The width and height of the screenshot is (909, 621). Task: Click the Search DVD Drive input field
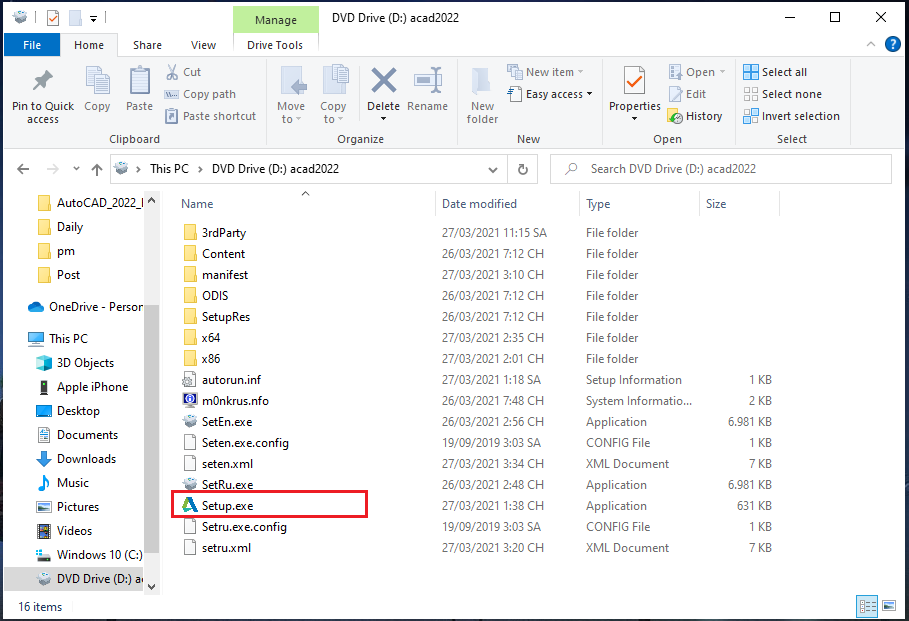(721, 169)
